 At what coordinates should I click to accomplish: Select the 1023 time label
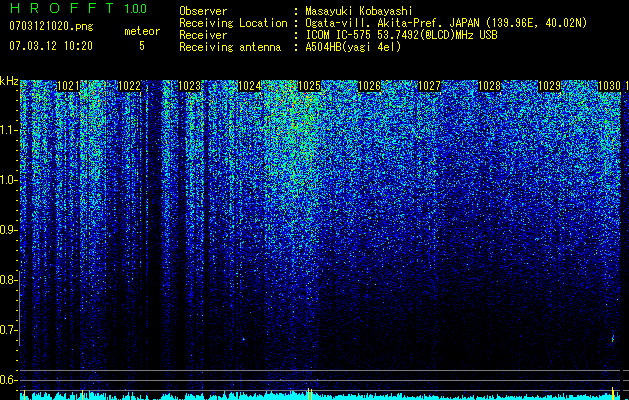point(189,86)
